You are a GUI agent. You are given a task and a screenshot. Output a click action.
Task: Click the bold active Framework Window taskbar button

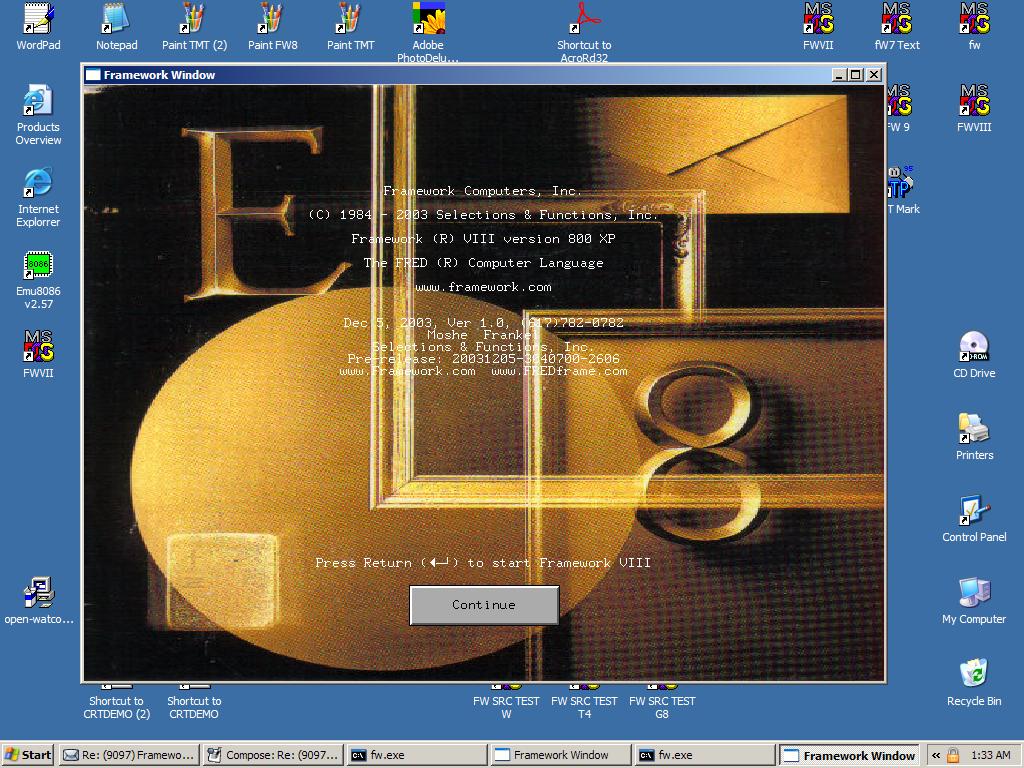point(850,756)
